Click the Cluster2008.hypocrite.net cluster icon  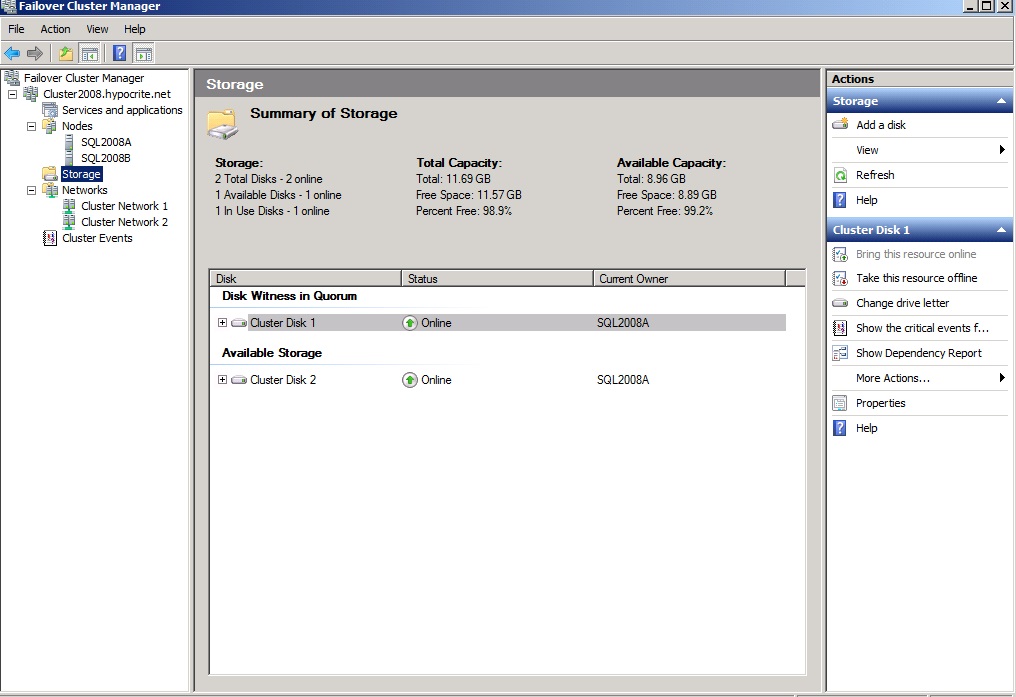point(30,94)
